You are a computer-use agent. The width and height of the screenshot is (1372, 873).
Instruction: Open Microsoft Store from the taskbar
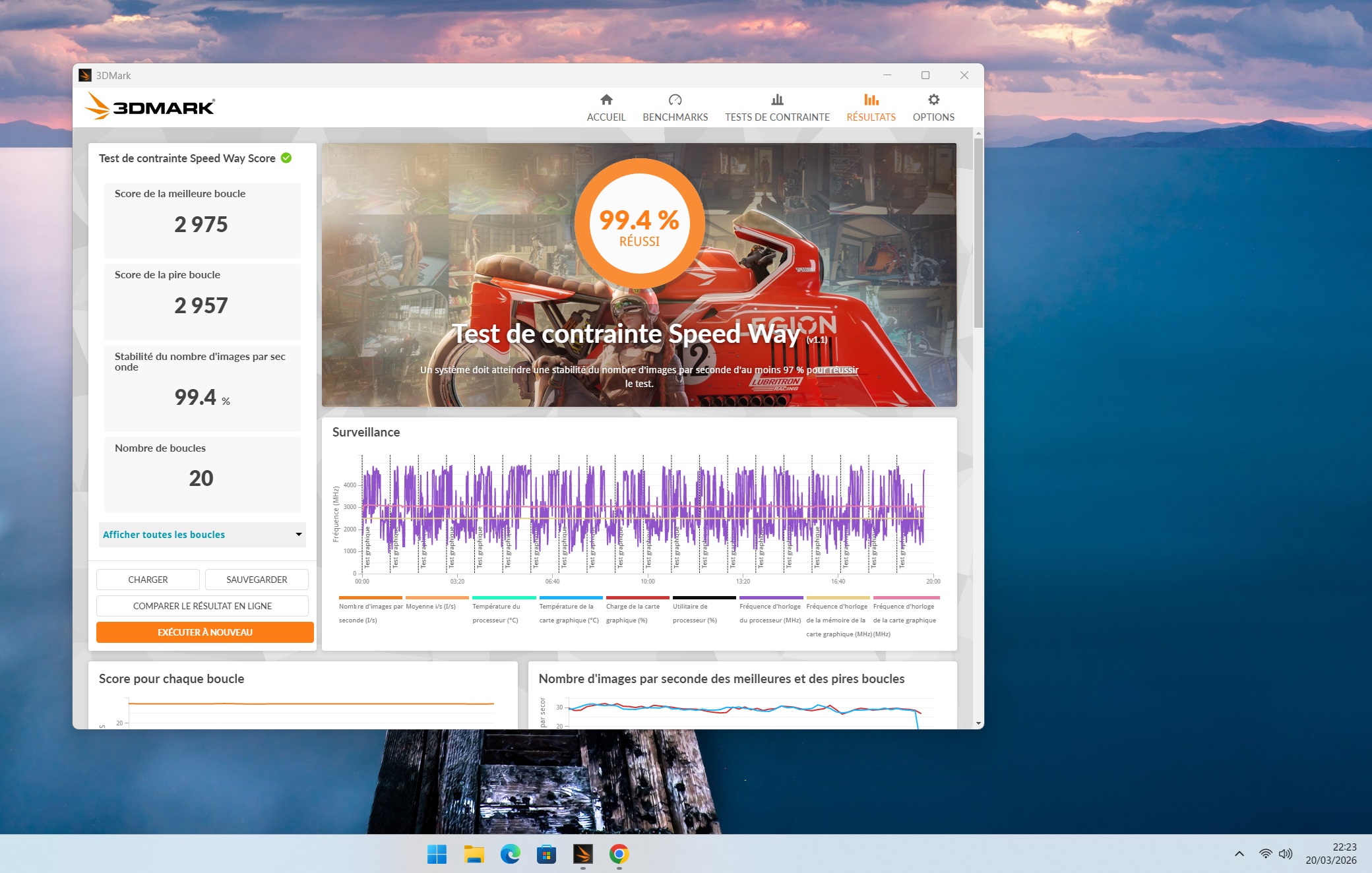click(546, 855)
